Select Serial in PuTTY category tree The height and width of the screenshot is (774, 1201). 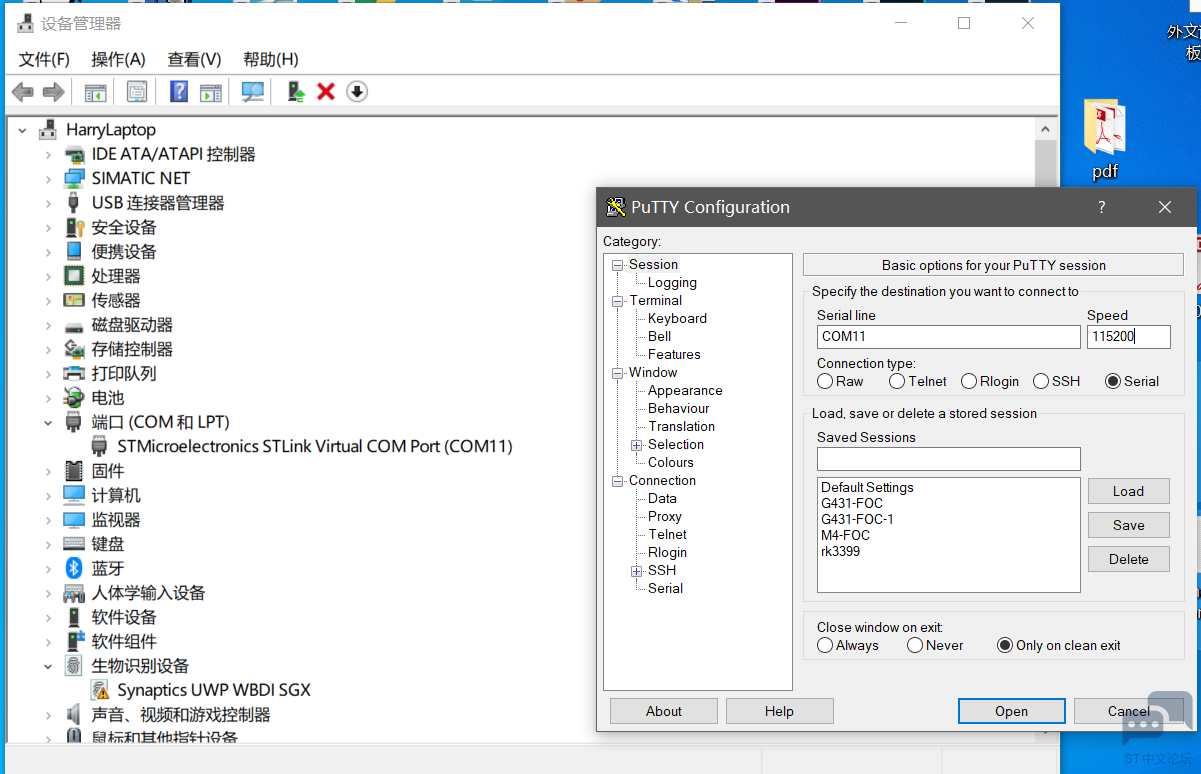click(665, 588)
